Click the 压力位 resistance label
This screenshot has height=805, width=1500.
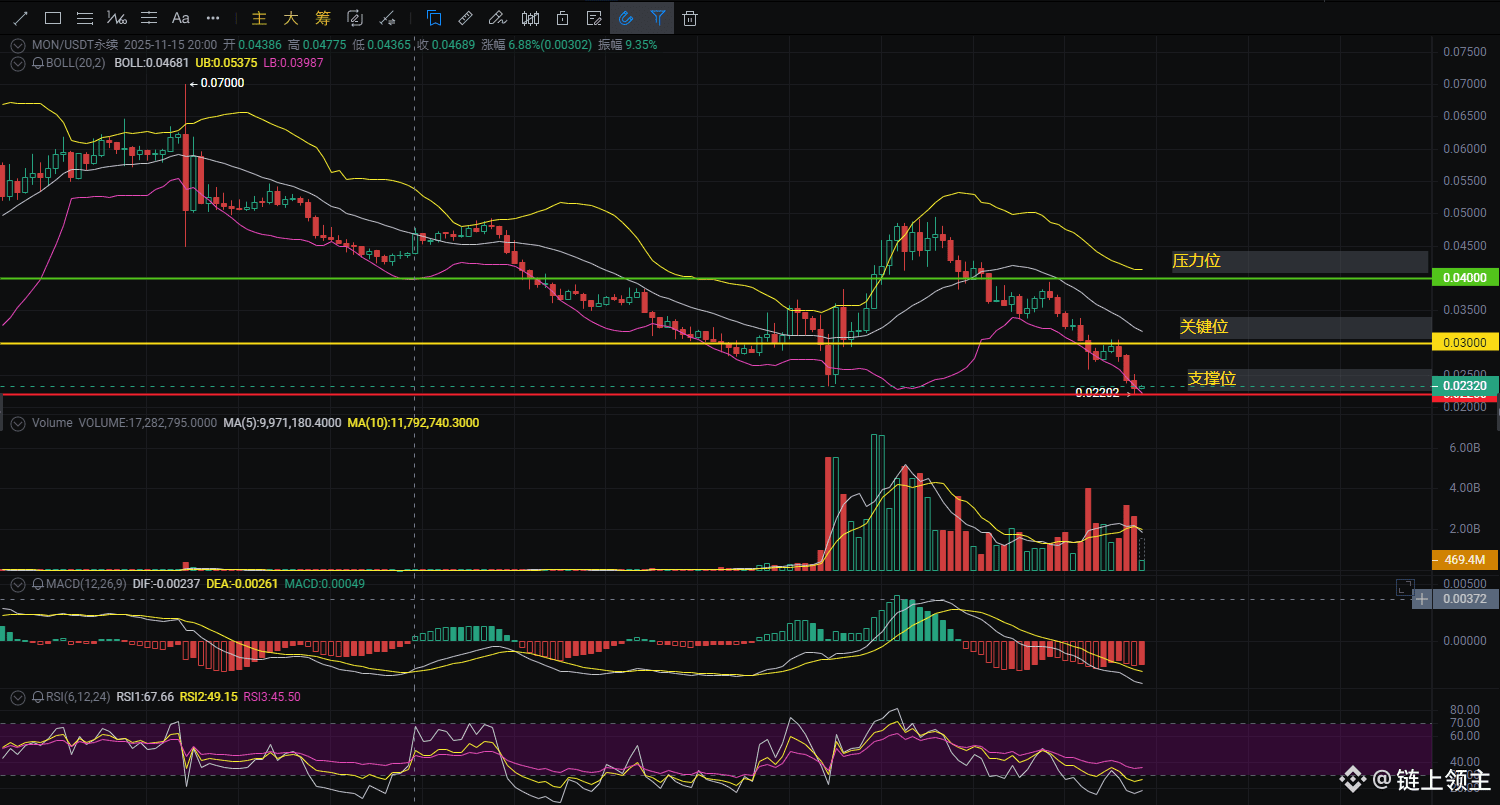[x=1196, y=261]
